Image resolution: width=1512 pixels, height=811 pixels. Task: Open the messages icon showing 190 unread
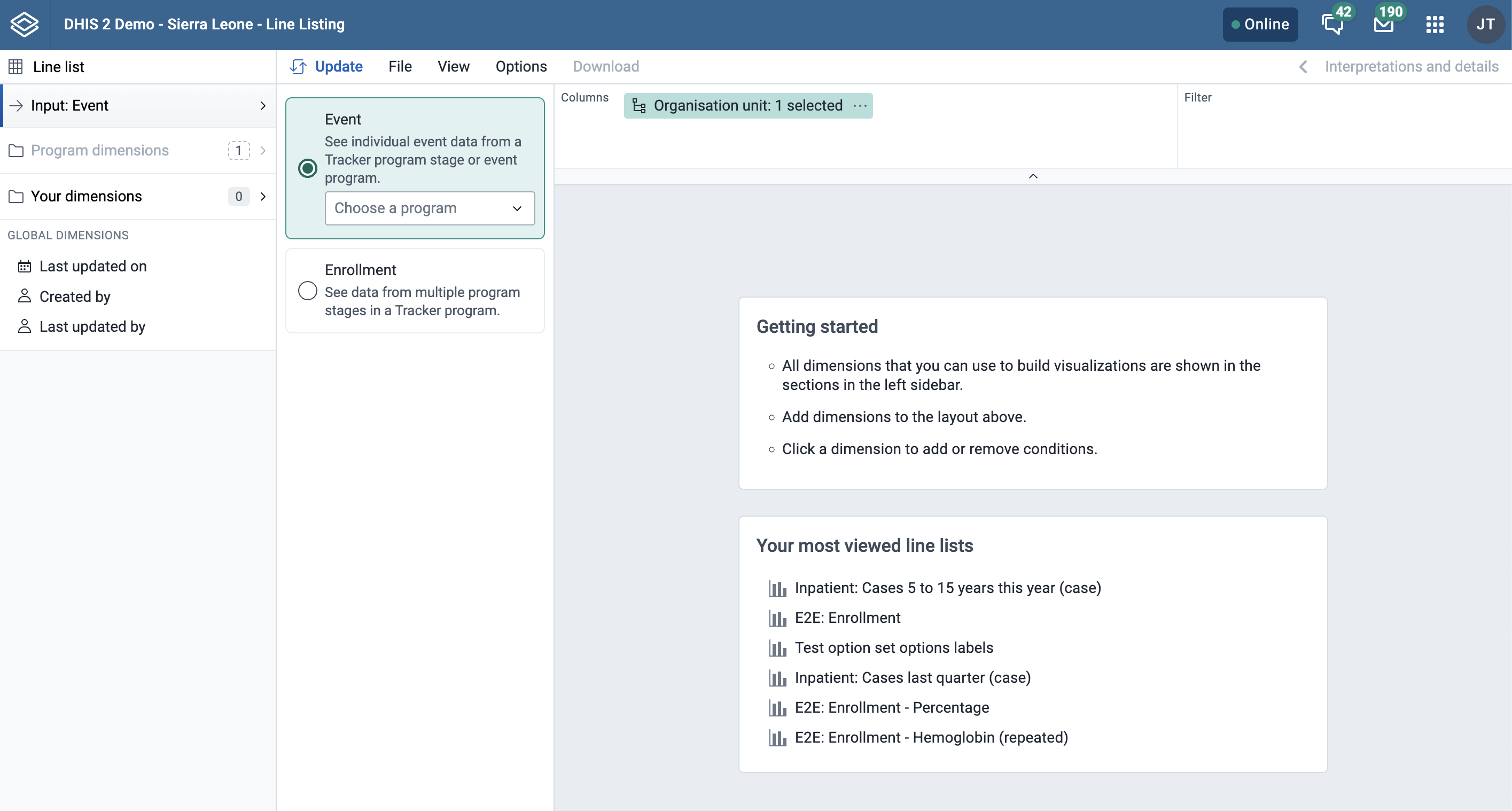point(1383,24)
